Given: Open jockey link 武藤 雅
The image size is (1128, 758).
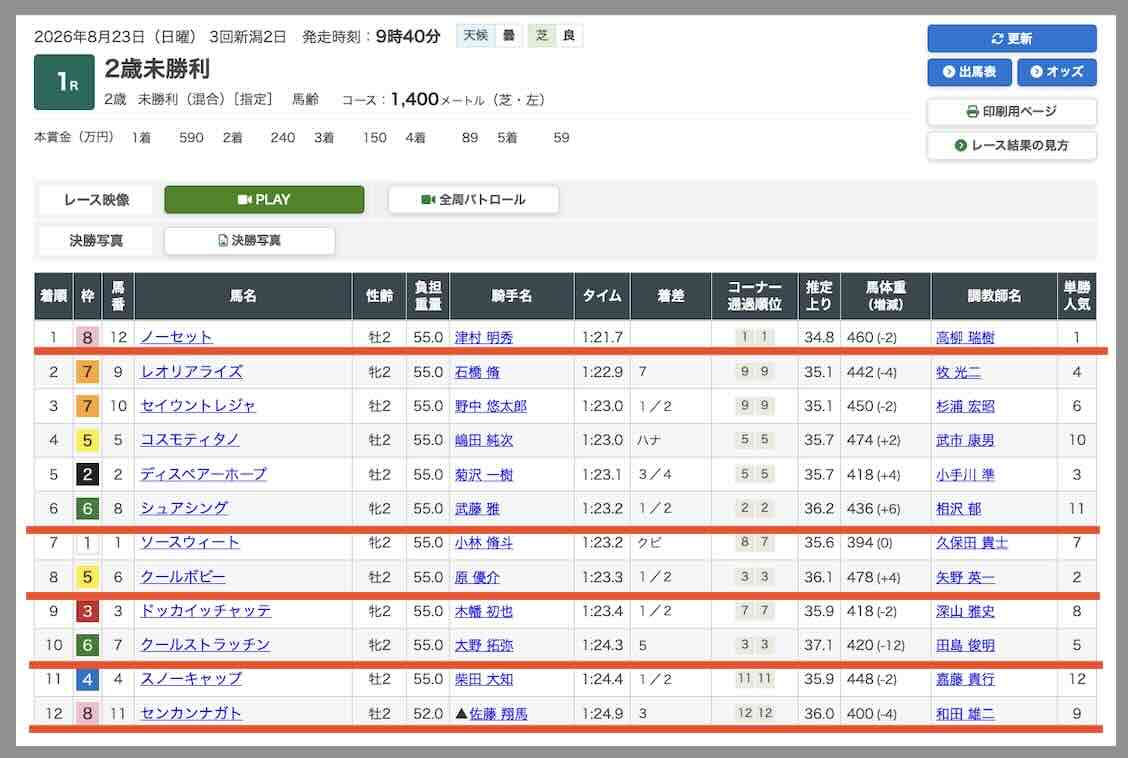Looking at the screenshot, I should point(477,508).
